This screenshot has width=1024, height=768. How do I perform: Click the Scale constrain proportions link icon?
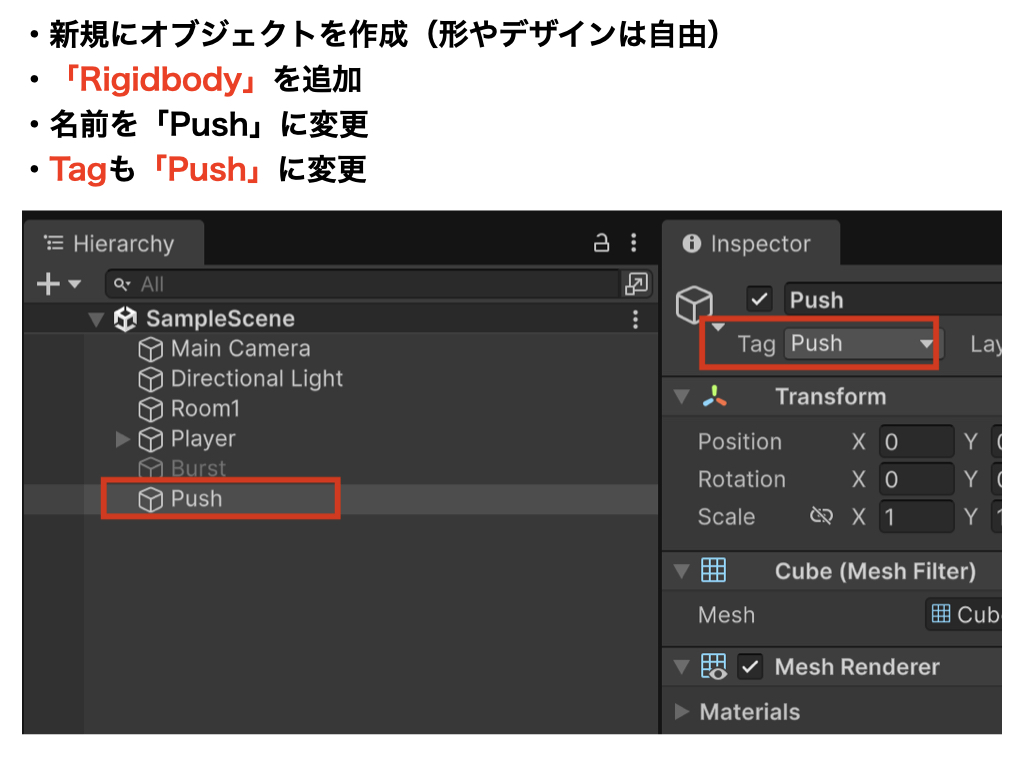[x=821, y=517]
